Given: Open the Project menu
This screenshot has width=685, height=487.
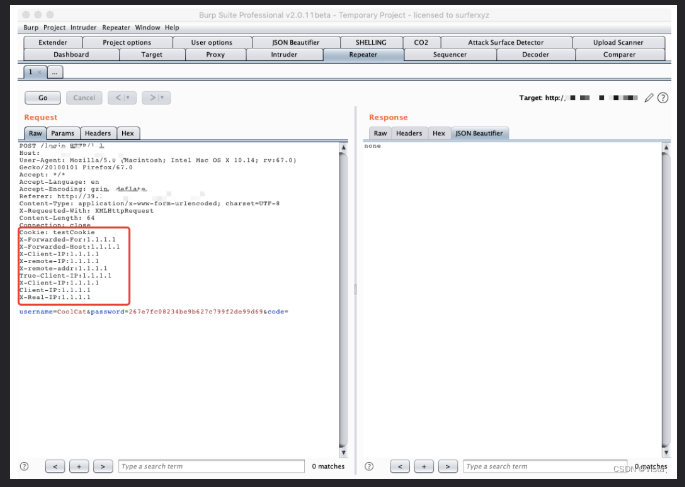Looking at the screenshot, I should [54, 28].
